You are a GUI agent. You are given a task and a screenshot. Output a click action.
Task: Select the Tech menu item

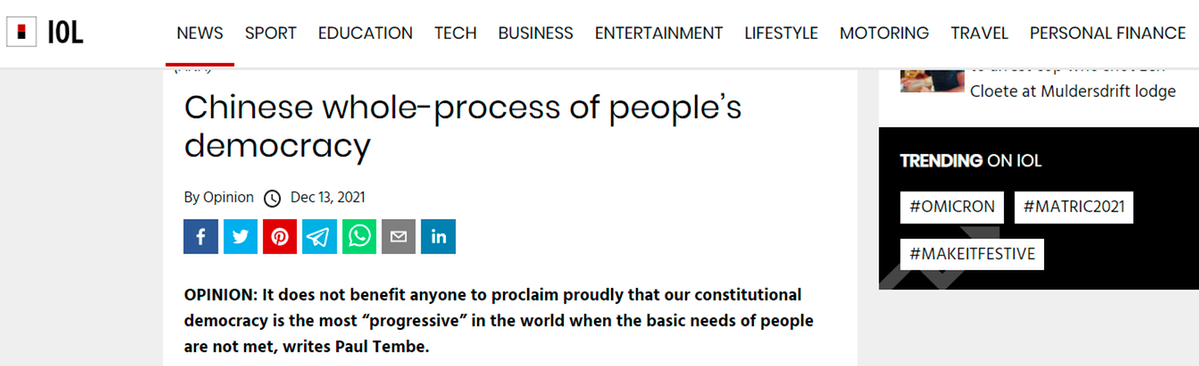tap(456, 33)
